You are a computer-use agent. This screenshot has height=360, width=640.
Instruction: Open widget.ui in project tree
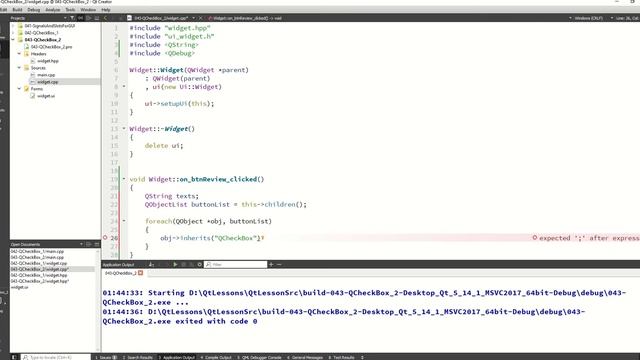tap(45, 96)
